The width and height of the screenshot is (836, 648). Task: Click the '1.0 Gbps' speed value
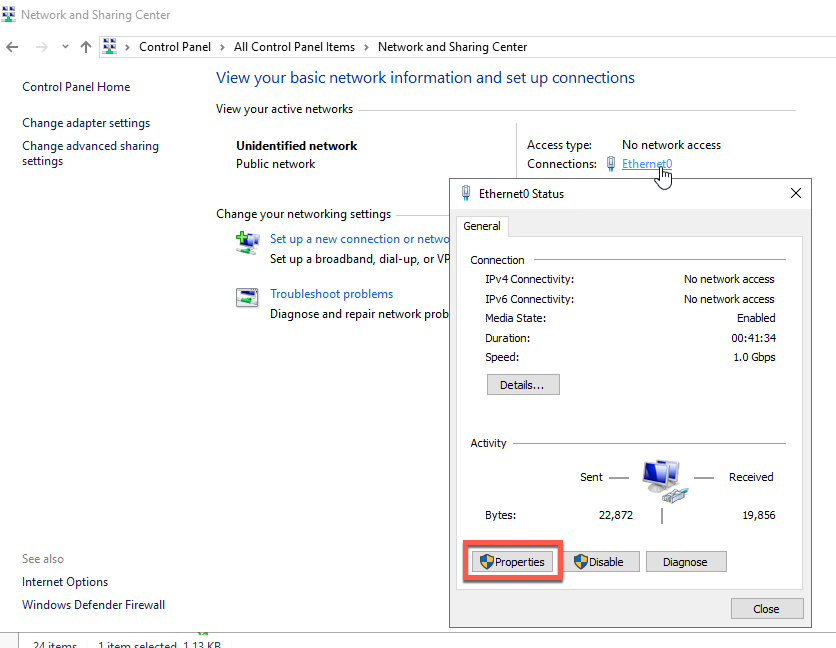[x=754, y=357]
